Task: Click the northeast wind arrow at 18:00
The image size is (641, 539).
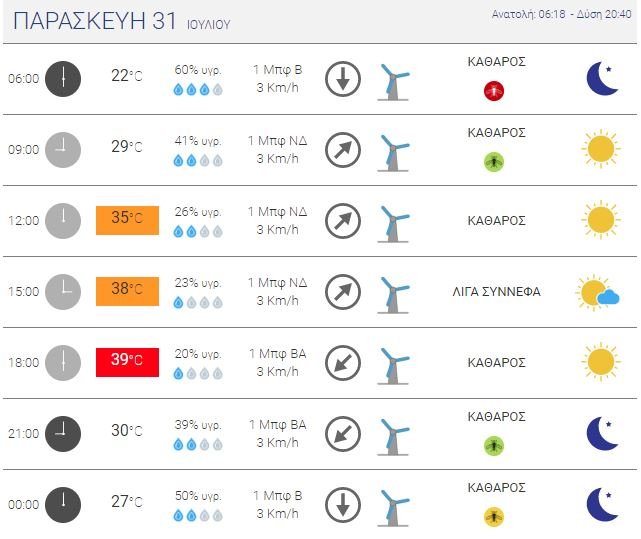Action: coord(343,363)
